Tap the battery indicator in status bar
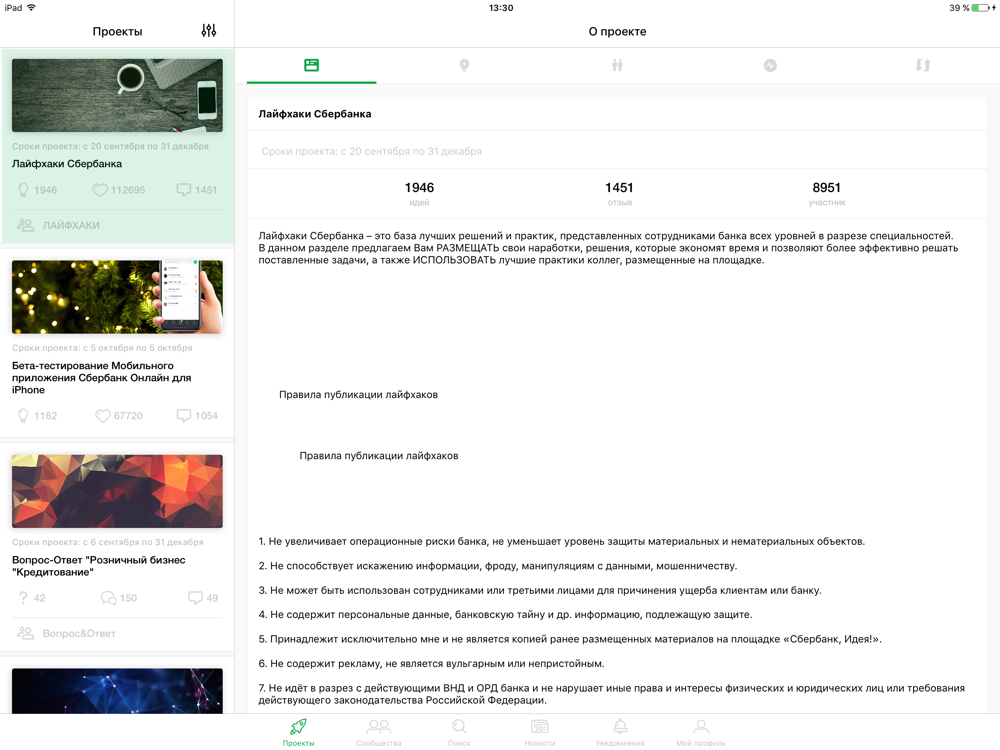Viewport: 1000px width, 750px height. 980,8
